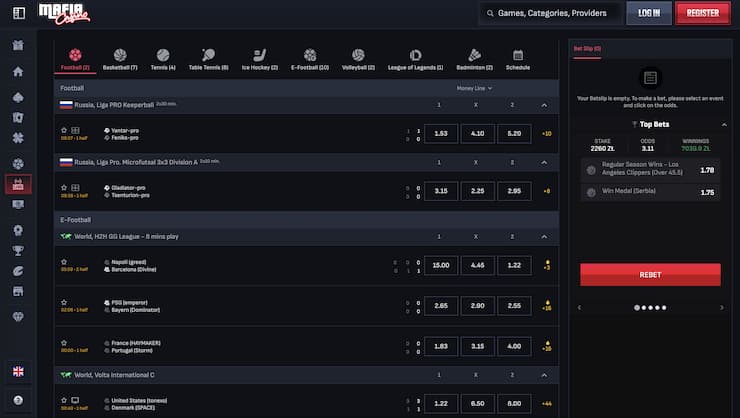Toggle the sidebar panel icon beside the logo
The height and width of the screenshot is (418, 740).
[x=19, y=13]
